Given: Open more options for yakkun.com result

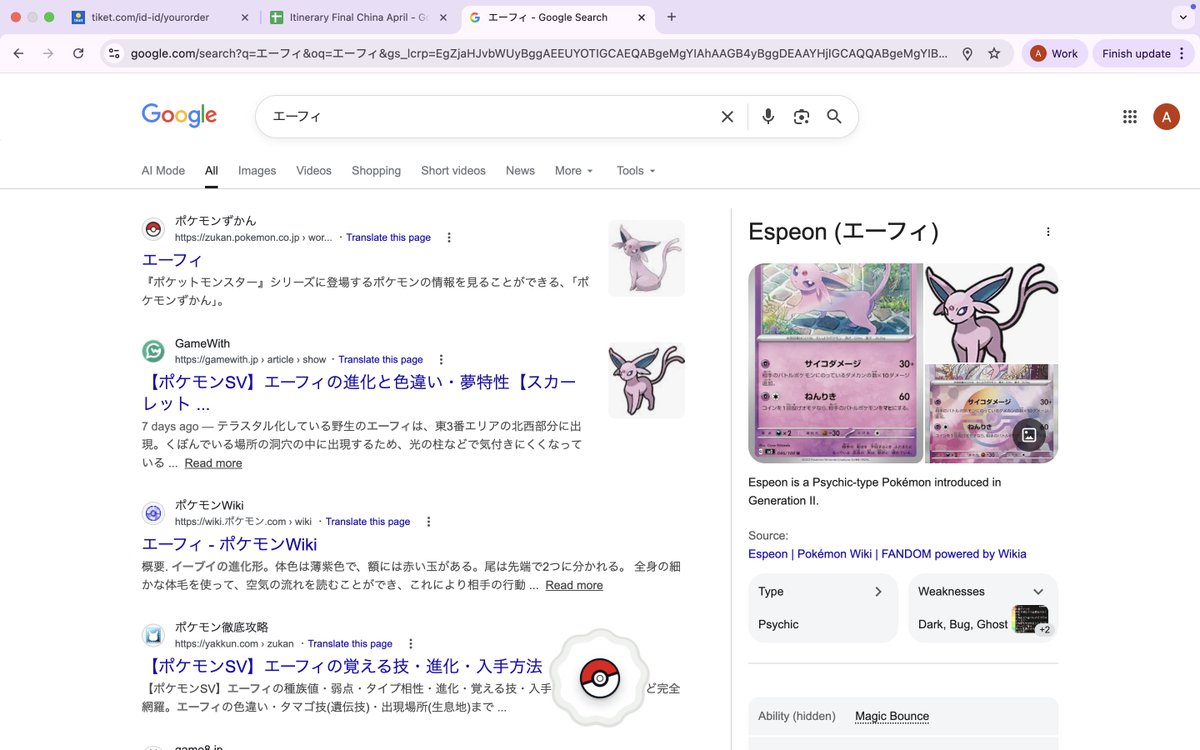Looking at the screenshot, I should pyautogui.click(x=410, y=644).
